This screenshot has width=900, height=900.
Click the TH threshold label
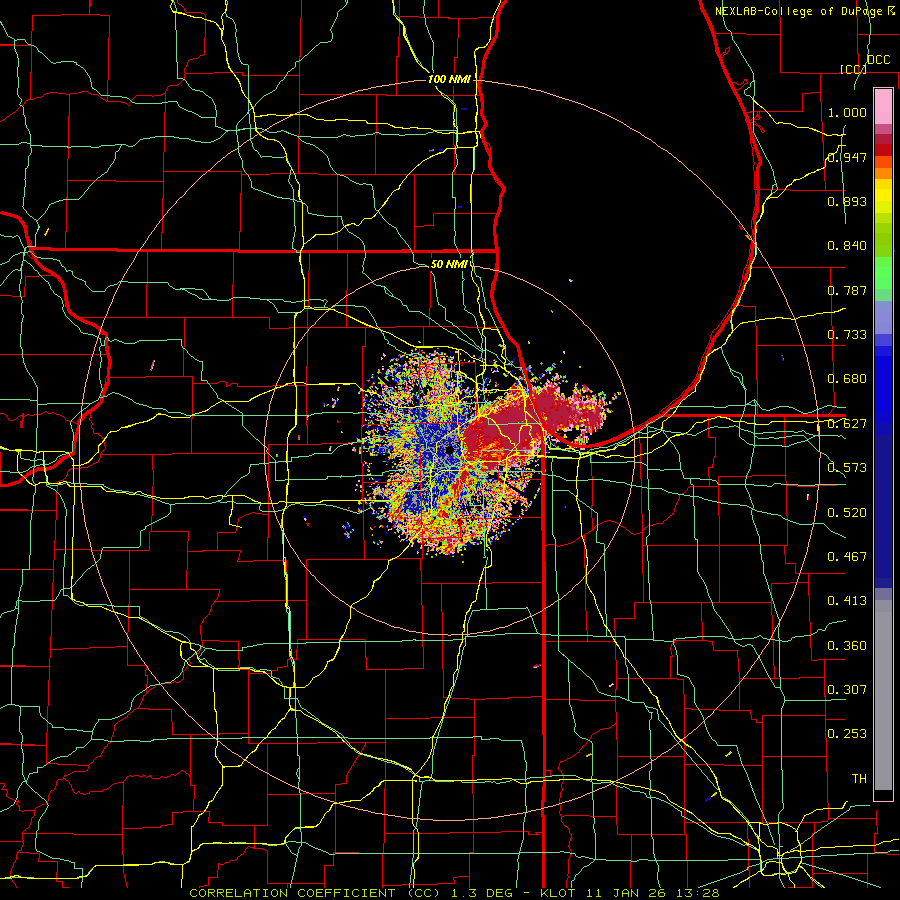tap(859, 779)
